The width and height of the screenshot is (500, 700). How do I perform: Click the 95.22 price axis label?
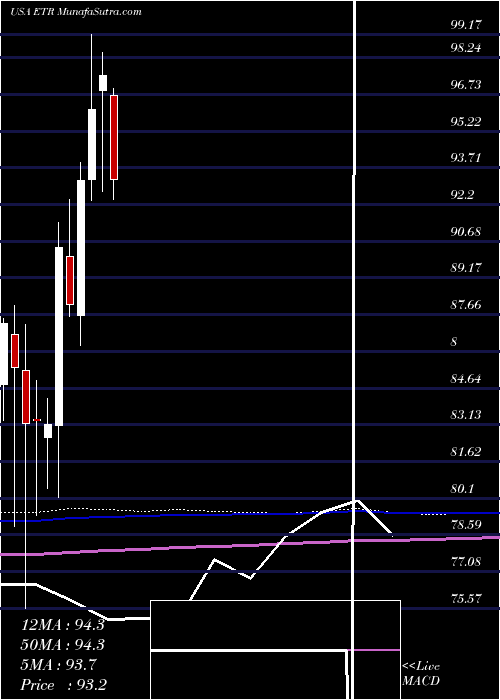pos(466,121)
